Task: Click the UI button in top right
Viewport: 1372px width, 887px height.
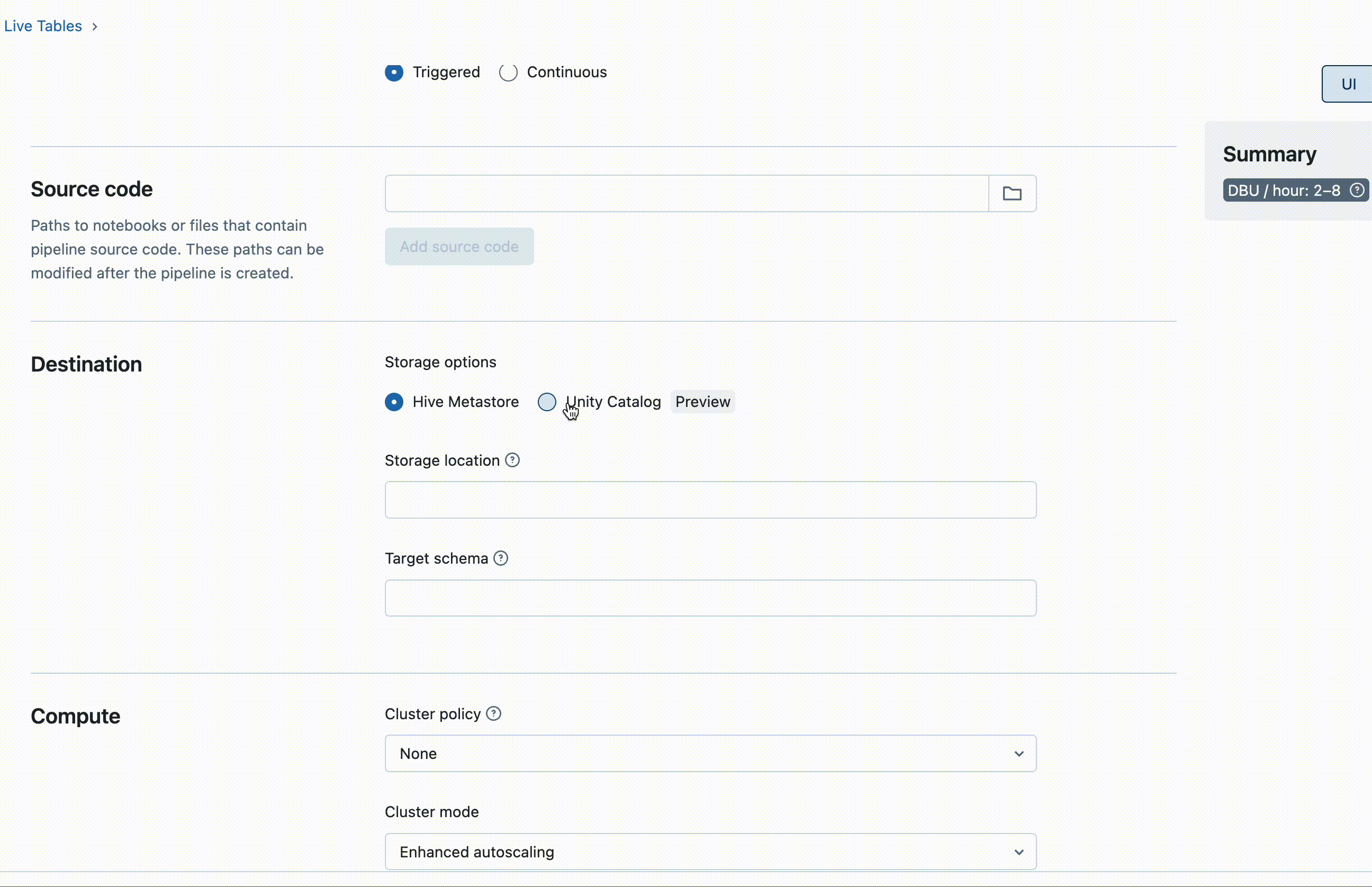Action: 1349,84
